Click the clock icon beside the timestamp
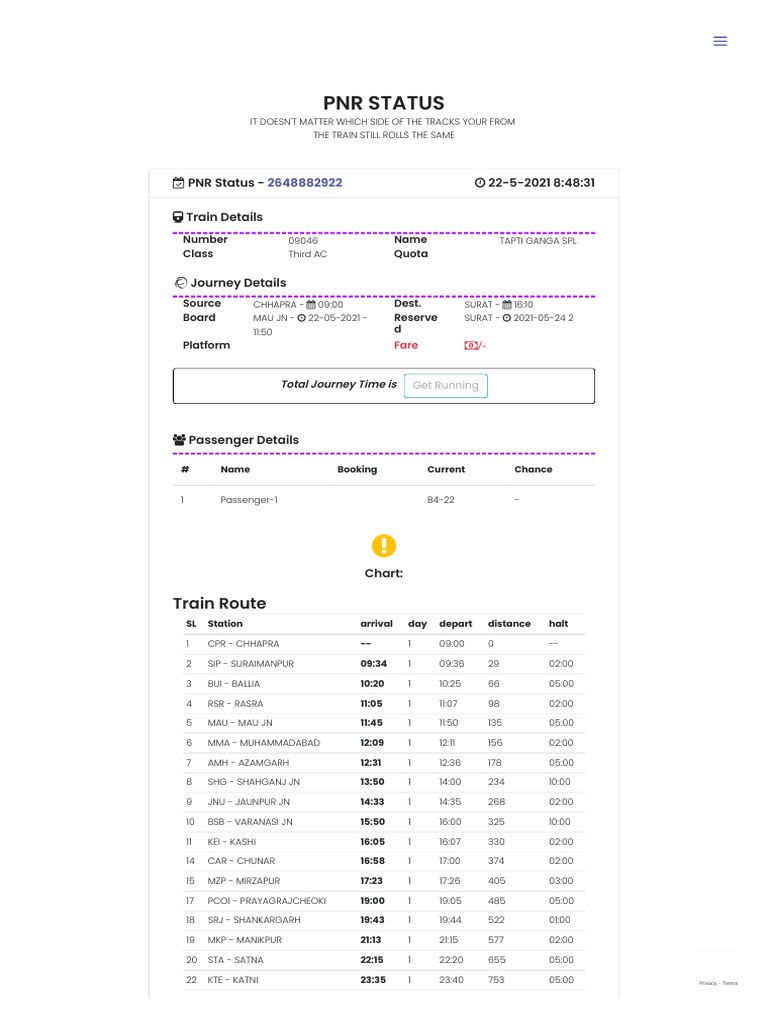768x1024 pixels. 480,183
